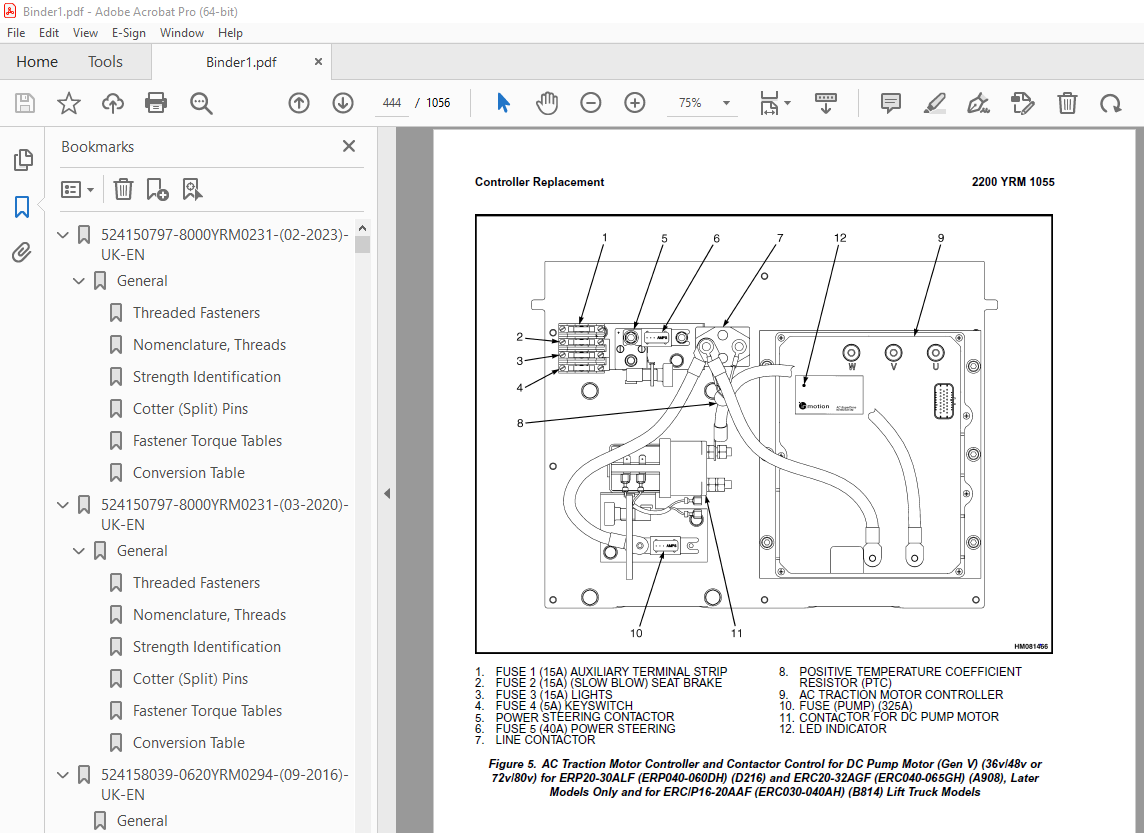
Task: Delete page using the toolbar trash icon
Action: point(1067,103)
